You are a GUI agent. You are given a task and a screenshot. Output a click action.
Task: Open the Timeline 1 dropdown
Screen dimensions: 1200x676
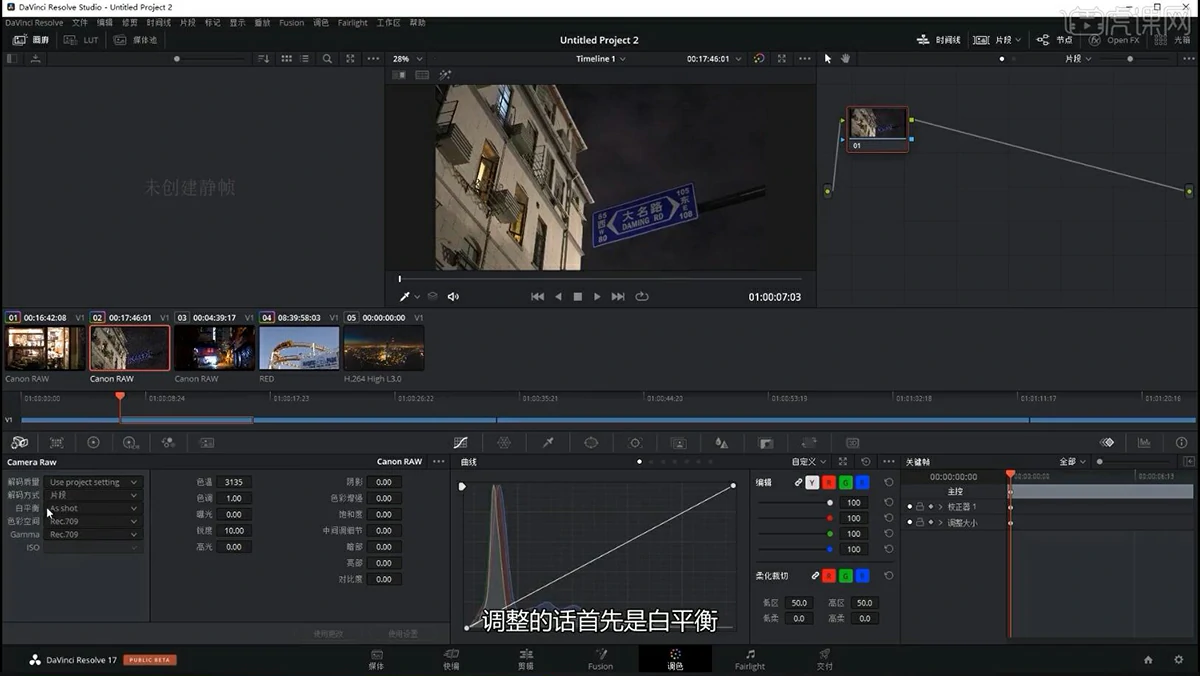coord(601,59)
